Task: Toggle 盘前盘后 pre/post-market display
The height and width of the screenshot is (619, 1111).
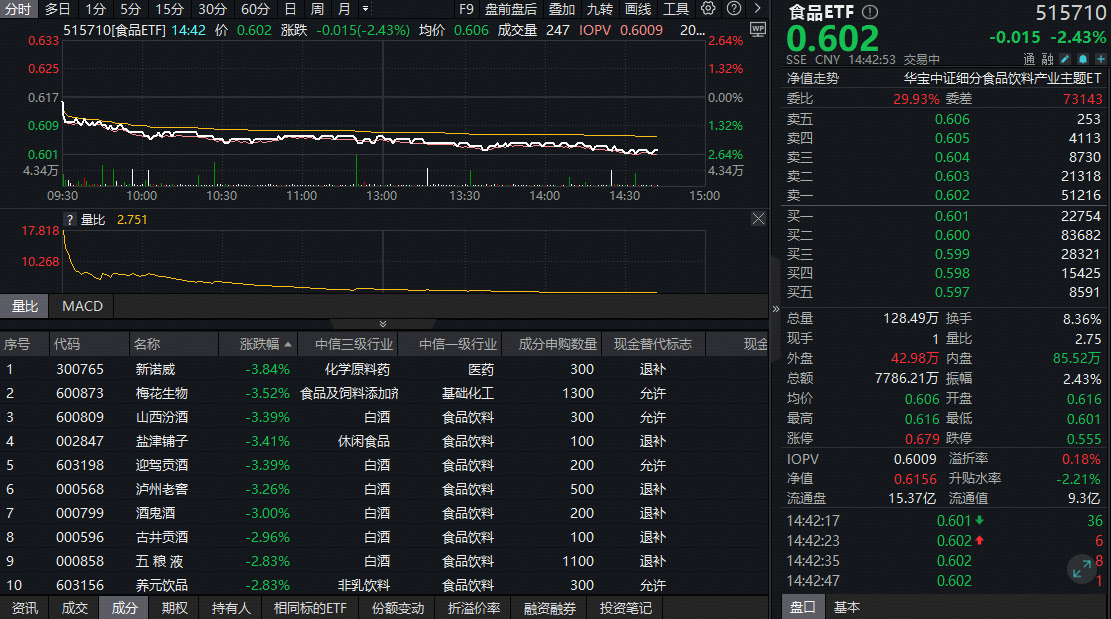Action: pyautogui.click(x=508, y=9)
